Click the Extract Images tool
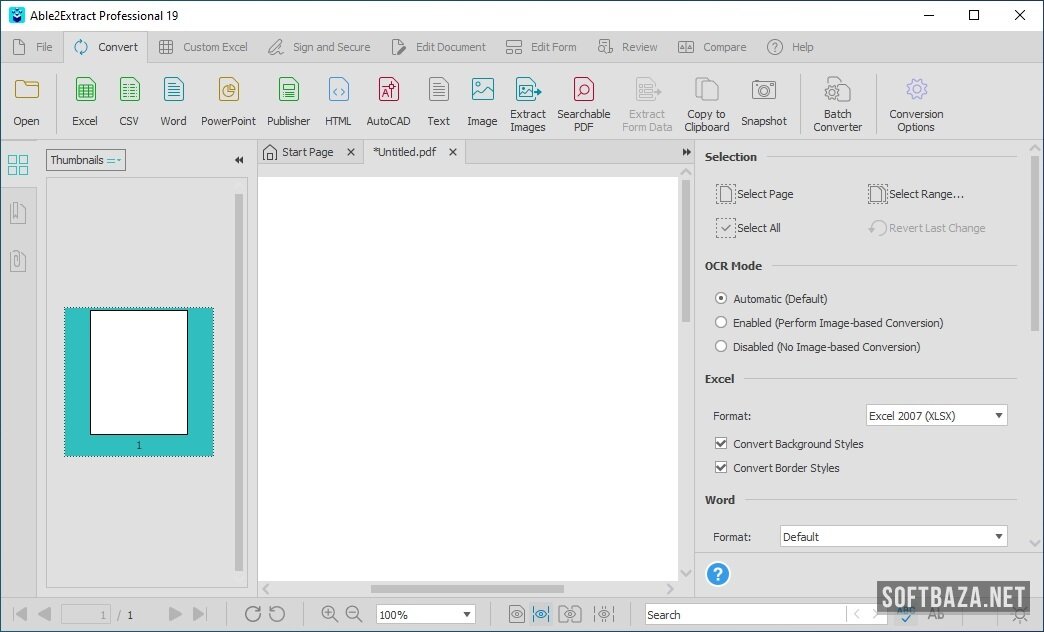 coord(528,102)
